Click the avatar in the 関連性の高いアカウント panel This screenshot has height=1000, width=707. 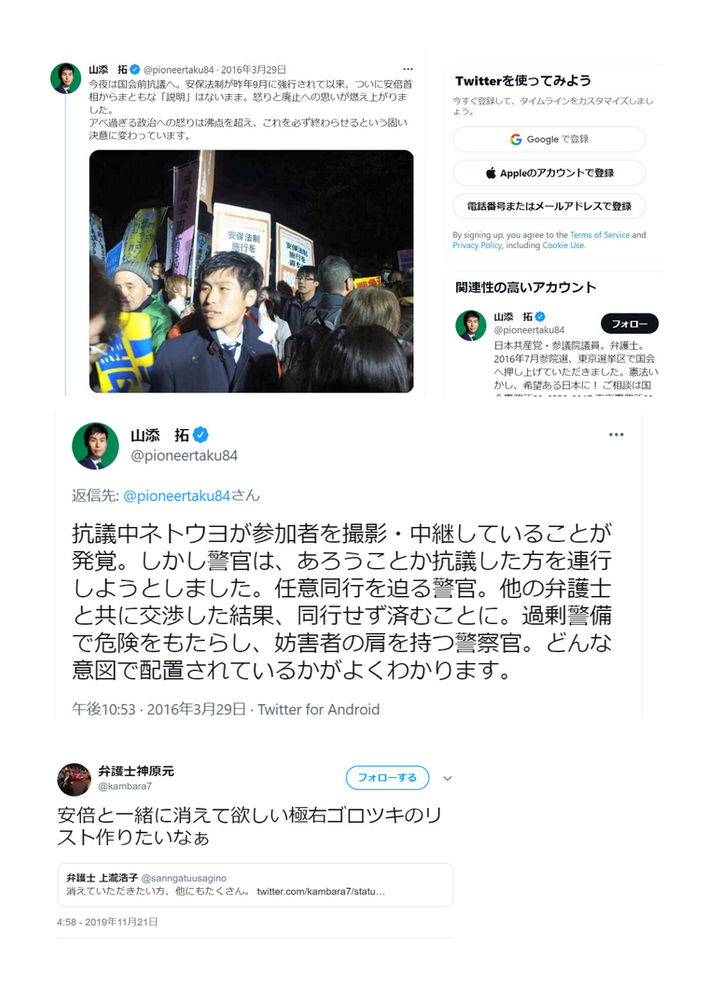(470, 325)
